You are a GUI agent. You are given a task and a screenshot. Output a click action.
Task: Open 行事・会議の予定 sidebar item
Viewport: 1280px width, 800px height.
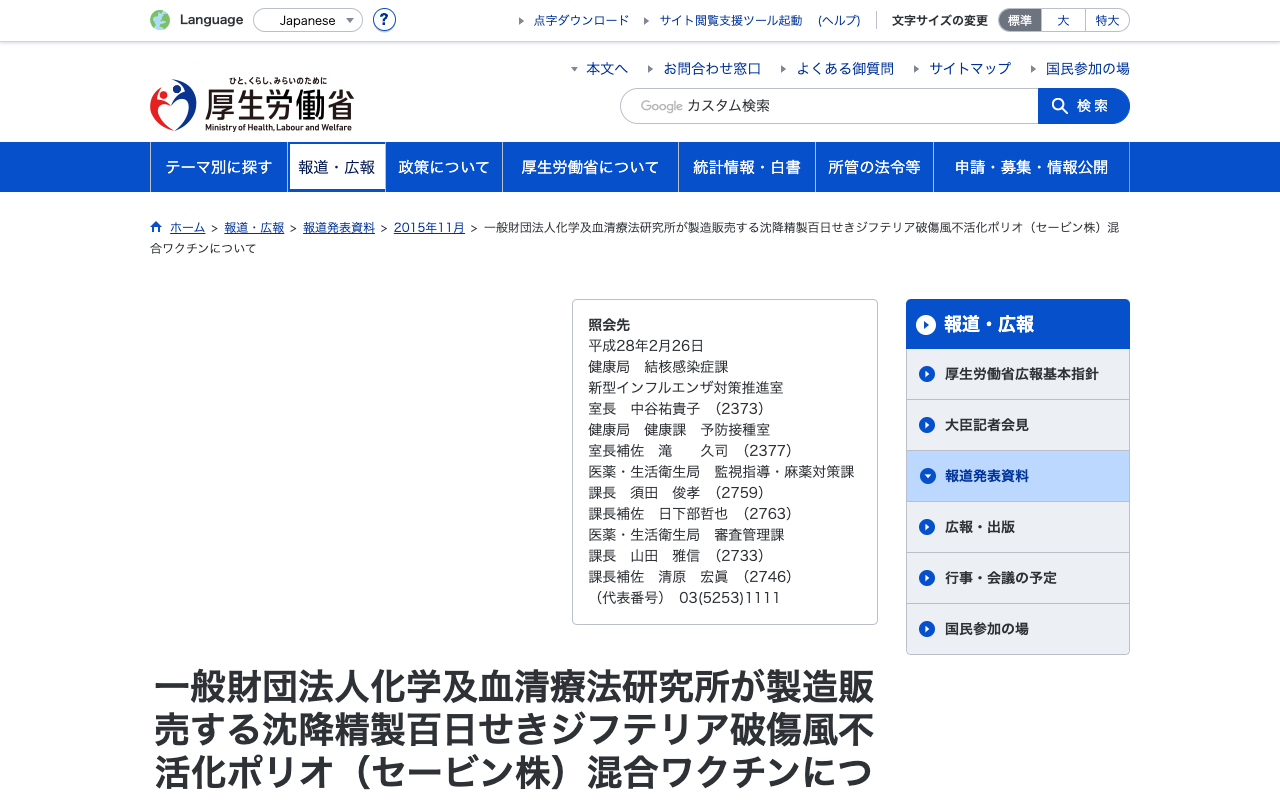coord(1018,578)
